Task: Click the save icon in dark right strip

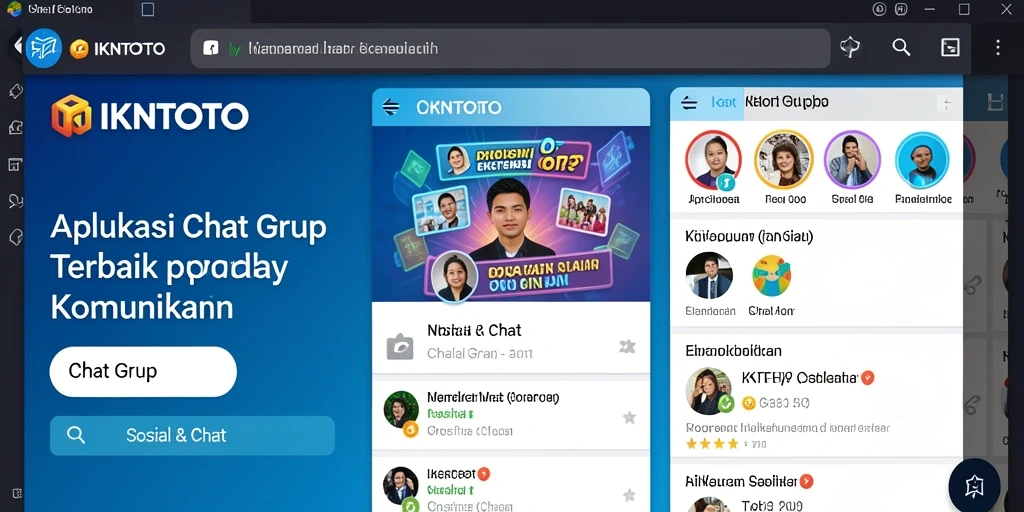Action: click(995, 101)
